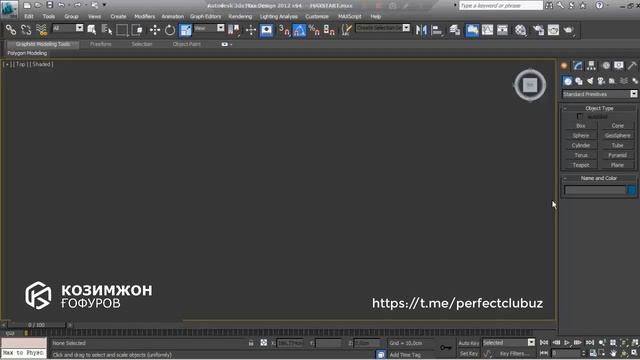This screenshot has width=640, height=360.
Task: Open the object color swatch
Action: pyautogui.click(x=632, y=190)
